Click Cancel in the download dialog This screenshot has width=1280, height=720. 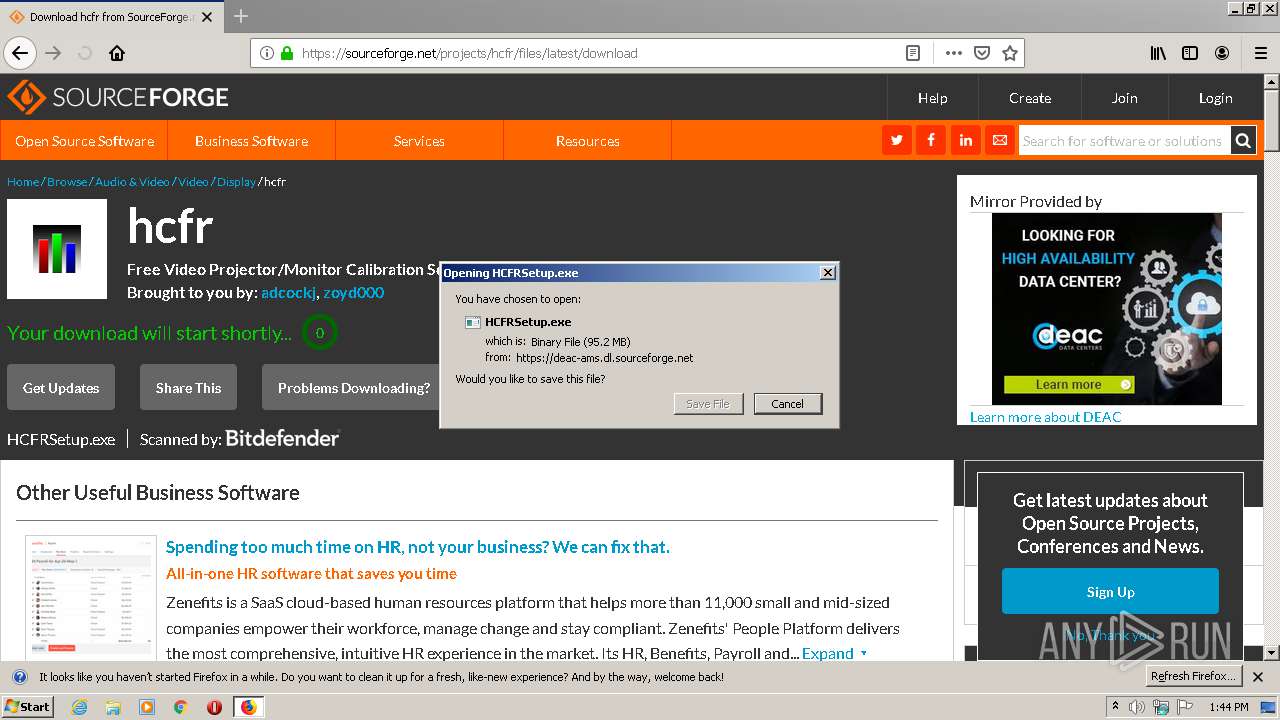pyautogui.click(x=787, y=404)
